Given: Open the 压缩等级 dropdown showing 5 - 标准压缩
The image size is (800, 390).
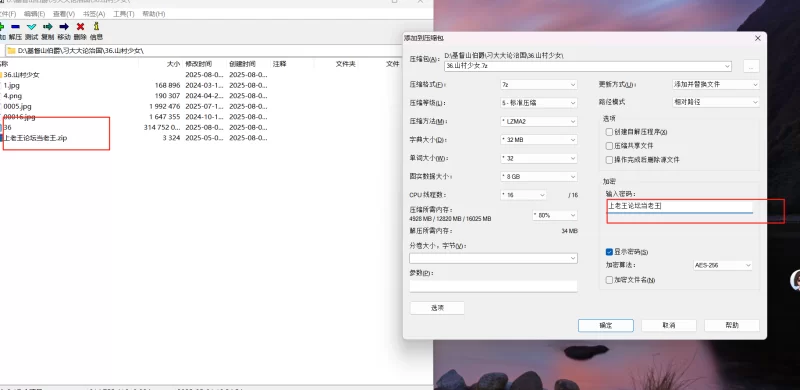Looking at the screenshot, I should 539,103.
